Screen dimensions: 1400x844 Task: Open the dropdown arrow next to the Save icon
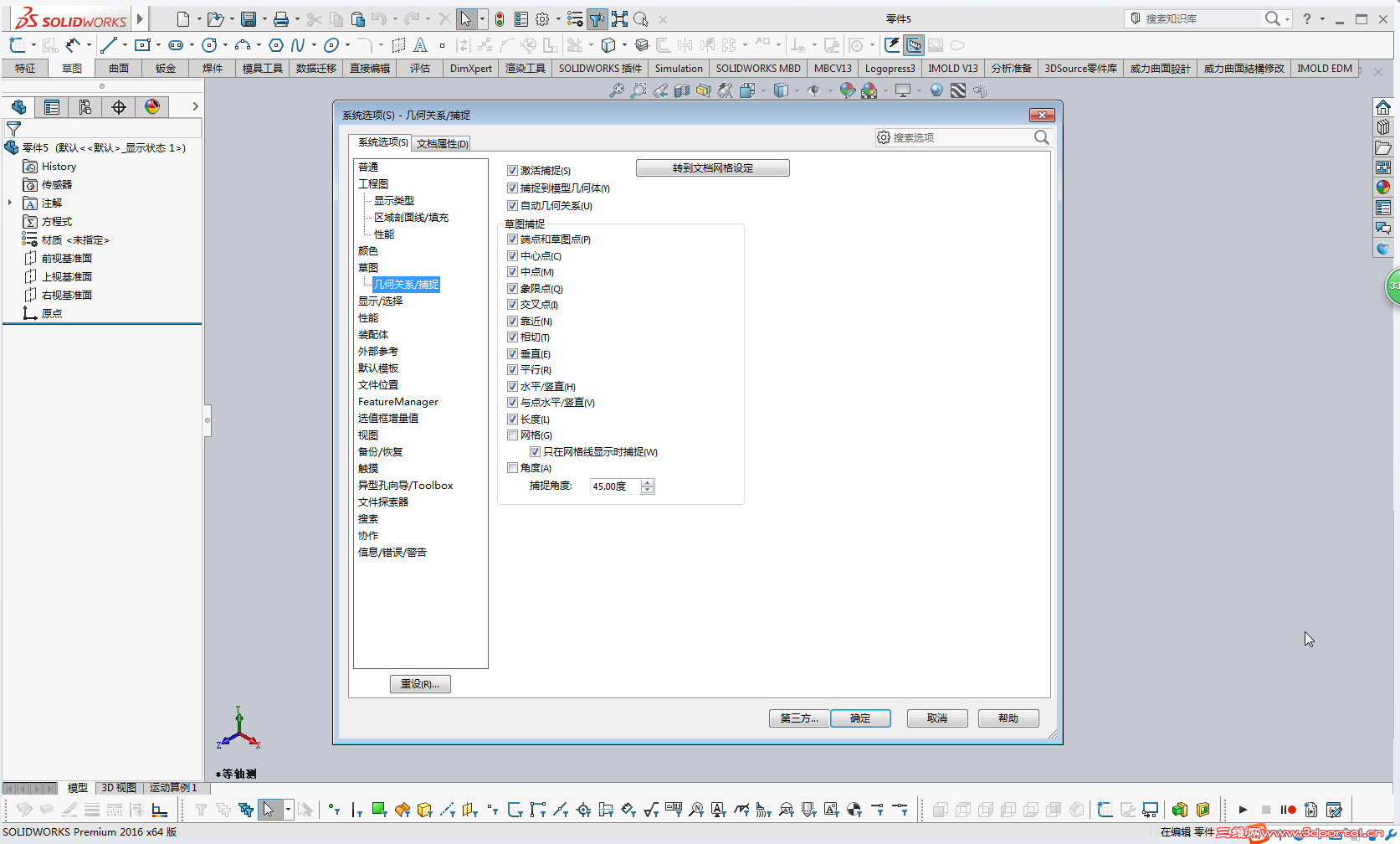click(264, 18)
